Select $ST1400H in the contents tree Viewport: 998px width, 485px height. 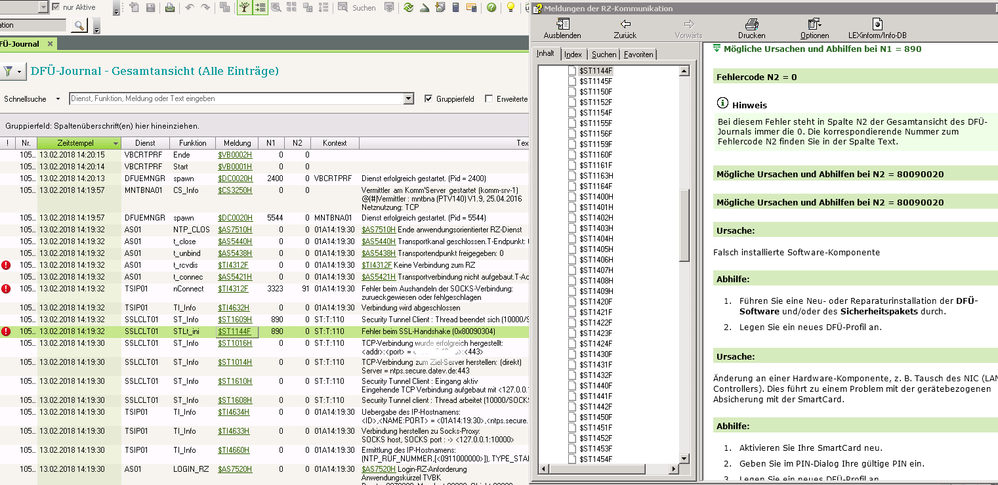pos(595,197)
